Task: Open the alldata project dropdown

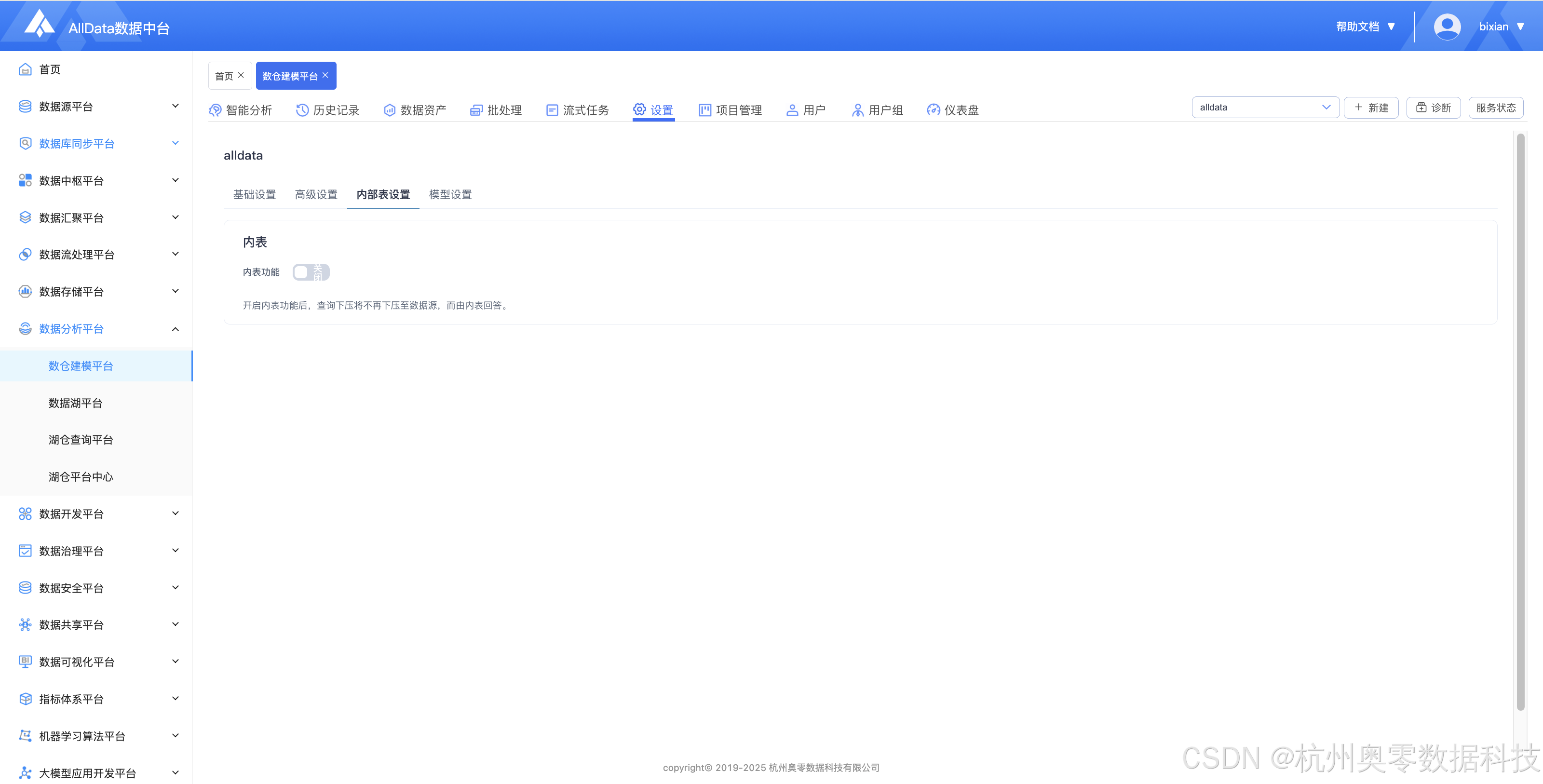Action: 1265,107
